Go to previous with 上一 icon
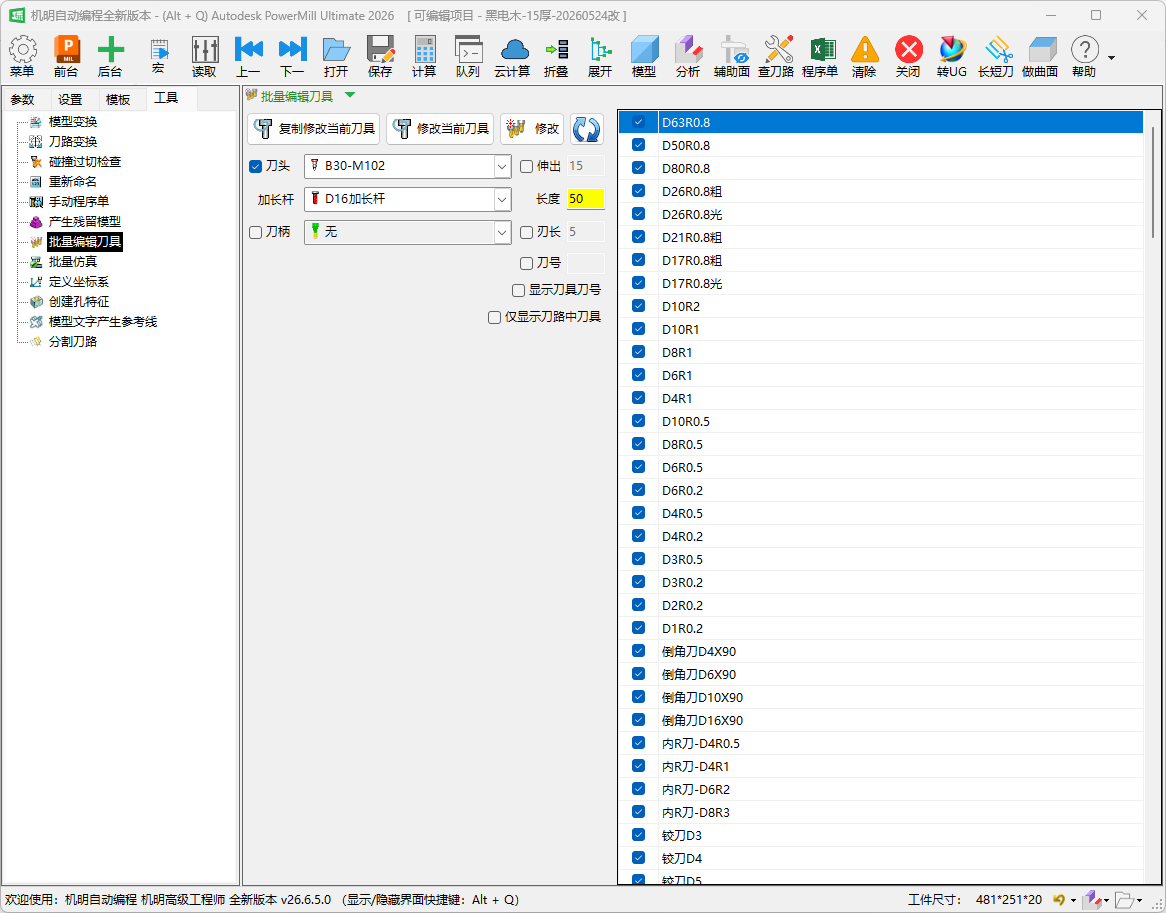This screenshot has height=913, width=1166. point(248,50)
